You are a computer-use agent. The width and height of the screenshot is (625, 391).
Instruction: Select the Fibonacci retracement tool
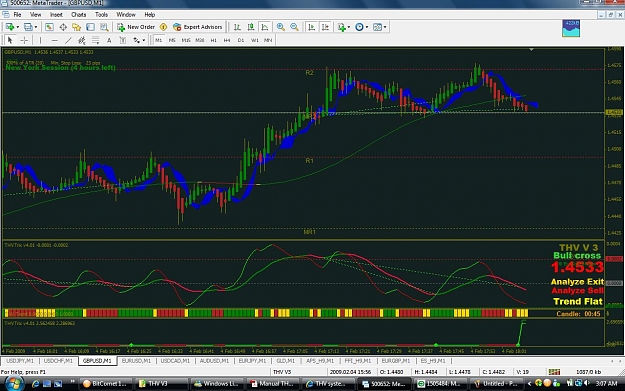pos(95,40)
